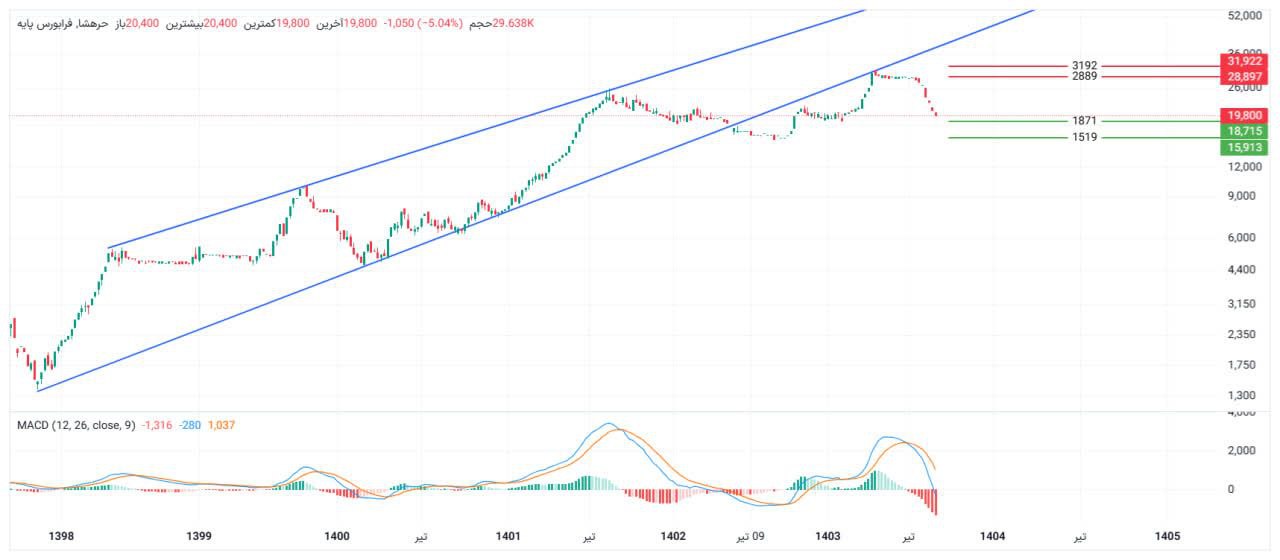Viewport: 1280px width, 560px height.
Task: Click the red horizontal line labeled 2889
Action: (x=1000, y=76)
